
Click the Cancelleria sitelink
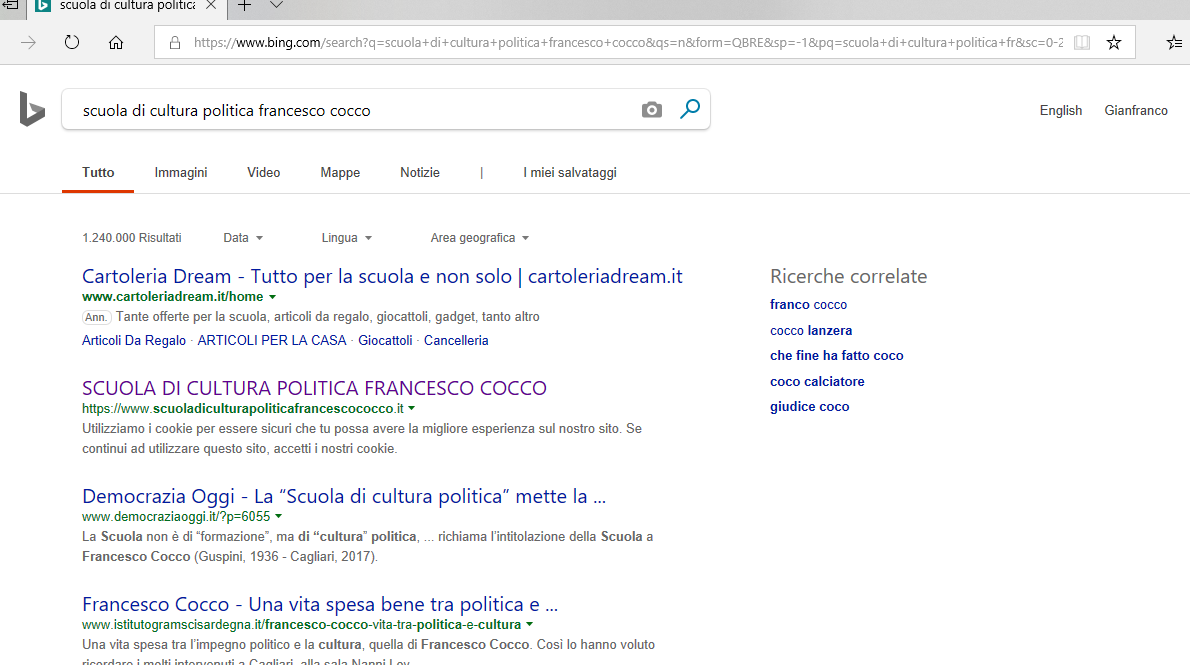(456, 340)
